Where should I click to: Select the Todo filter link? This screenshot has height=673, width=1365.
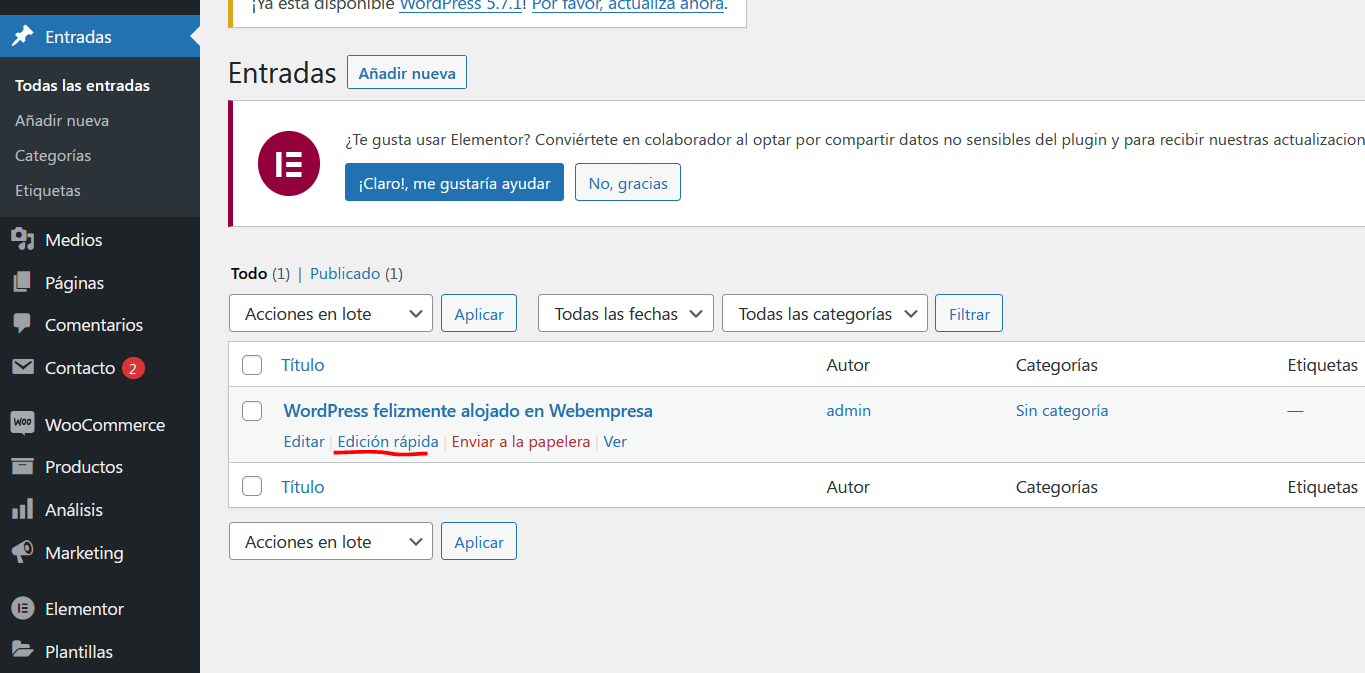pyautogui.click(x=249, y=273)
